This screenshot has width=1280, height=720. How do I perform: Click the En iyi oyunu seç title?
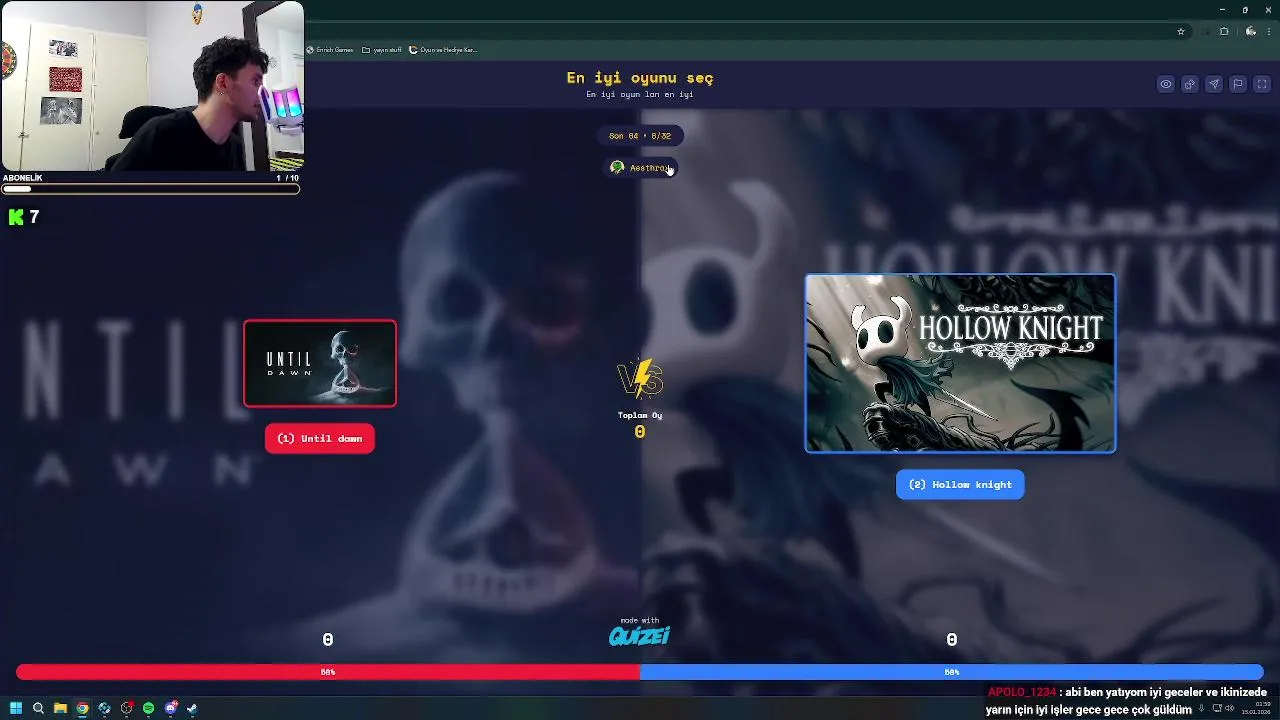click(x=640, y=77)
